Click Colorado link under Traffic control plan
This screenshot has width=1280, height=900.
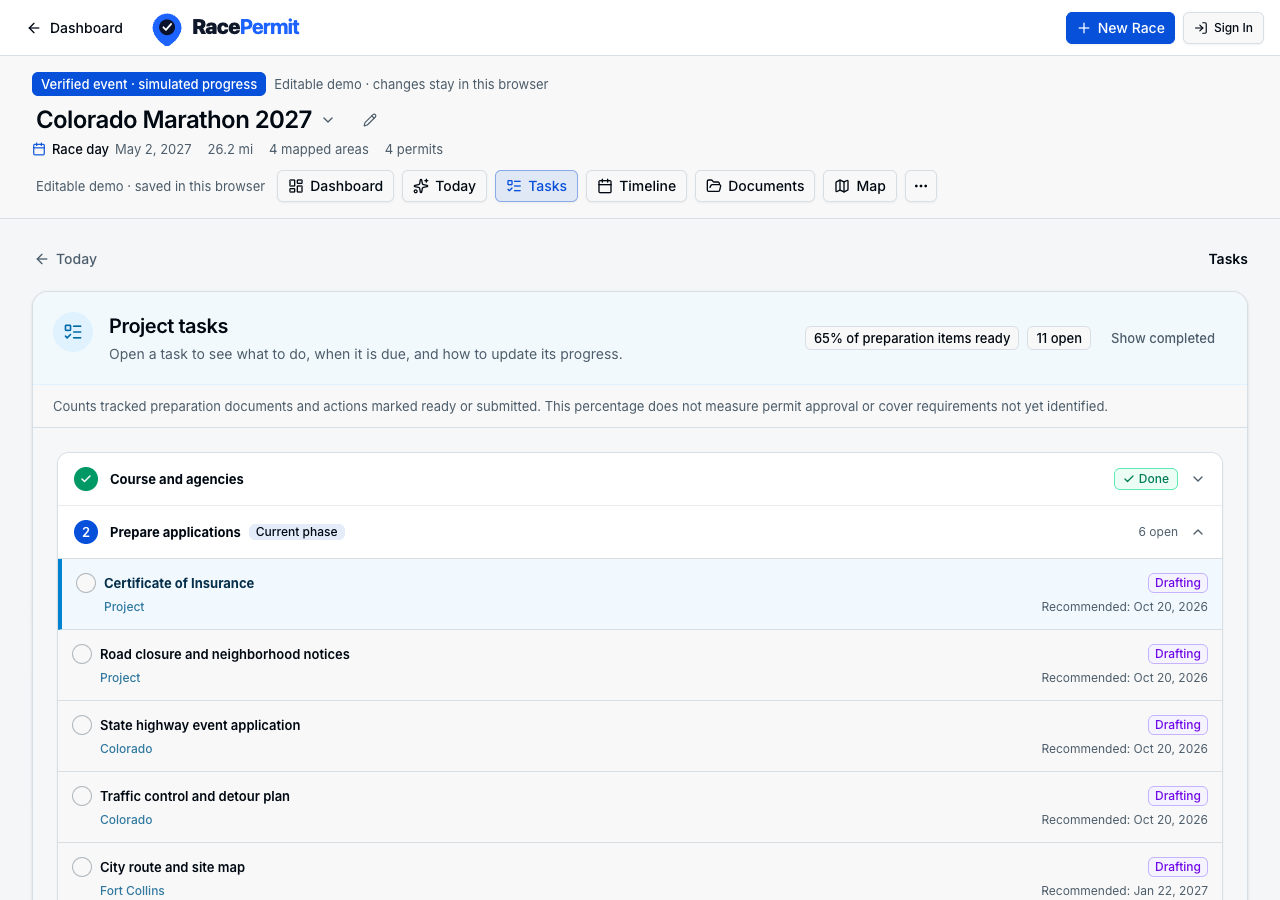tap(126, 819)
